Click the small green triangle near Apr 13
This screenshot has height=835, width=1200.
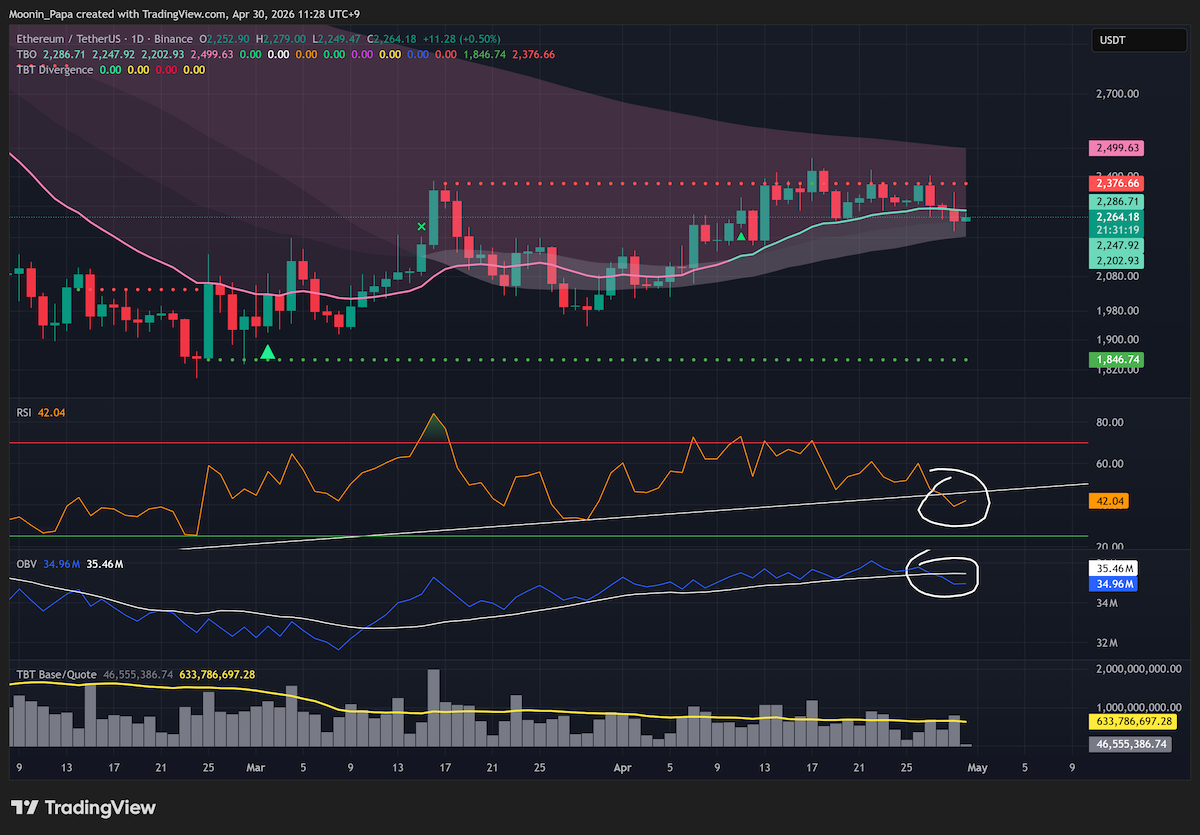tap(740, 235)
